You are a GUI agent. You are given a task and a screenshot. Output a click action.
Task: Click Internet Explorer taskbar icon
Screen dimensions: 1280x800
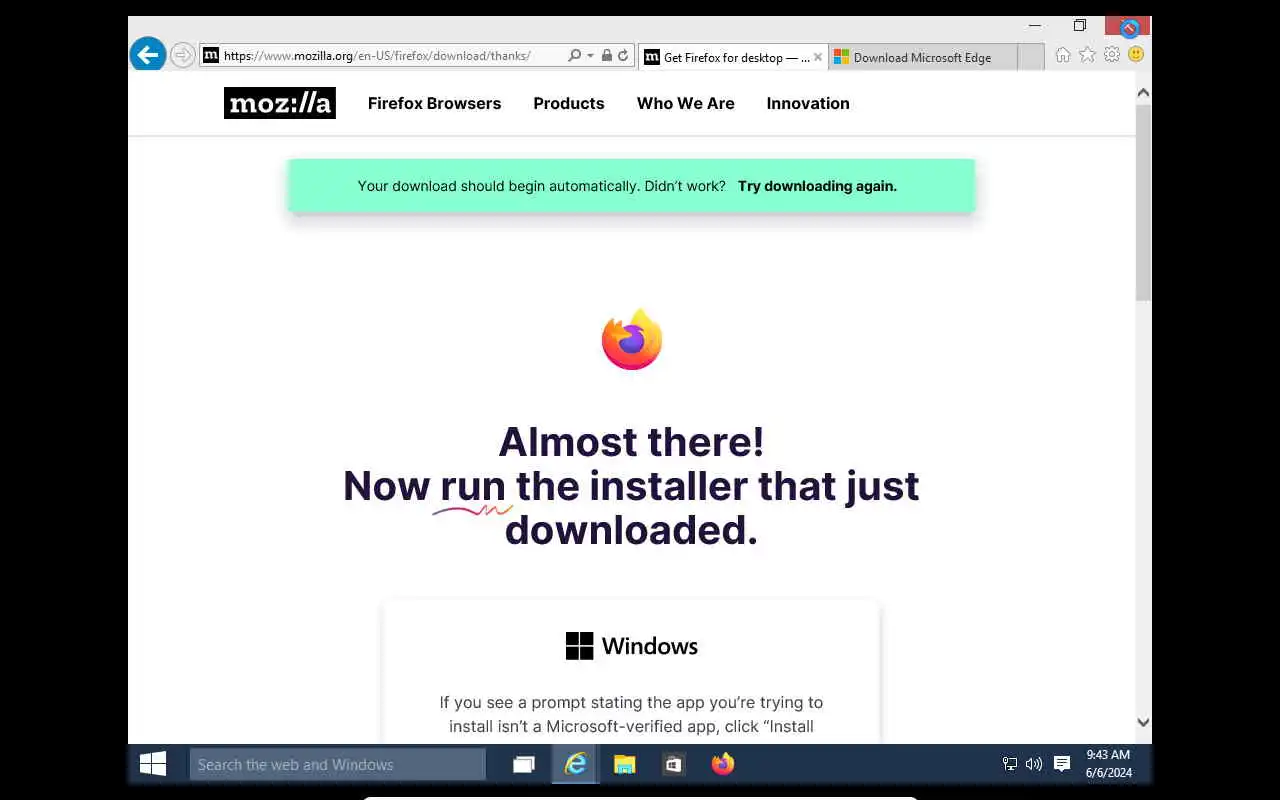(x=575, y=765)
